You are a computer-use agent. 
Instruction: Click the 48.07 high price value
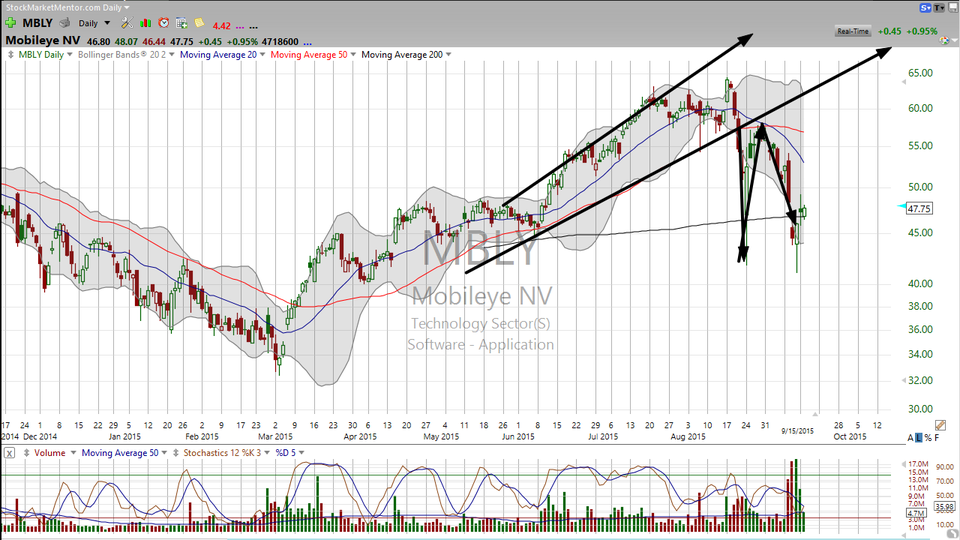pyautogui.click(x=127, y=42)
